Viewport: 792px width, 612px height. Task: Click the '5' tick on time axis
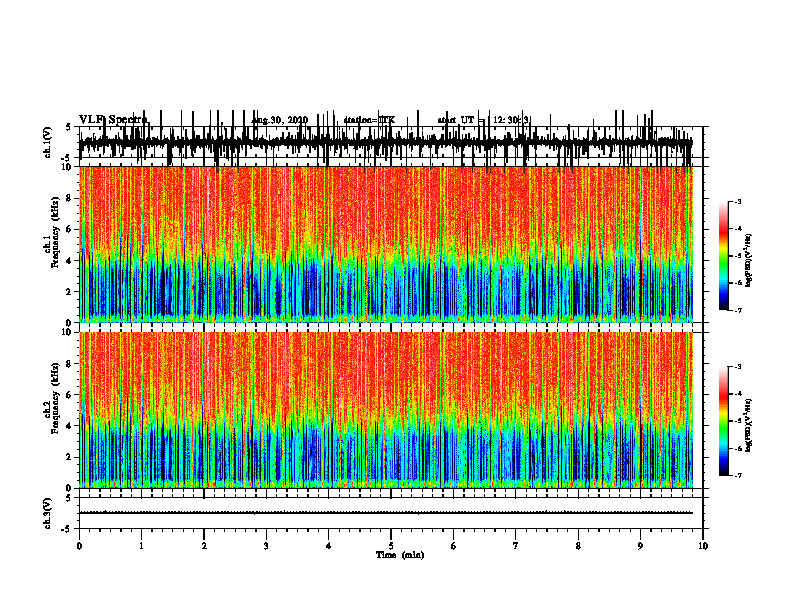click(391, 546)
